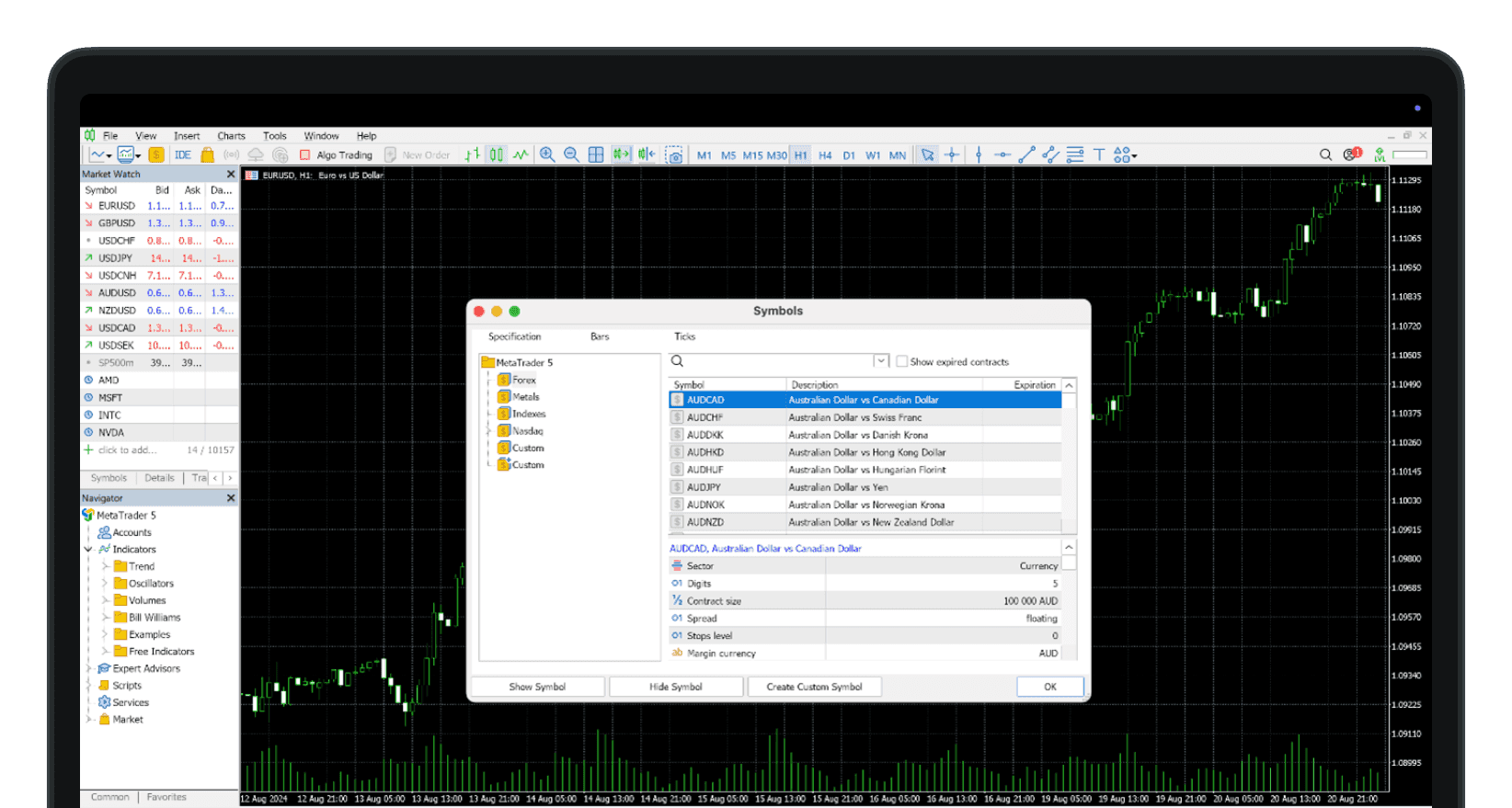Expand the Oscillators folder in Navigator
This screenshot has width=1512, height=808.
click(x=106, y=584)
